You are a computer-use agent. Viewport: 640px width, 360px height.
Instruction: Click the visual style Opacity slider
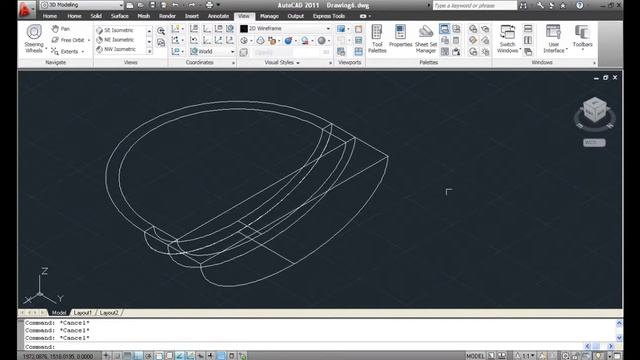(x=291, y=52)
